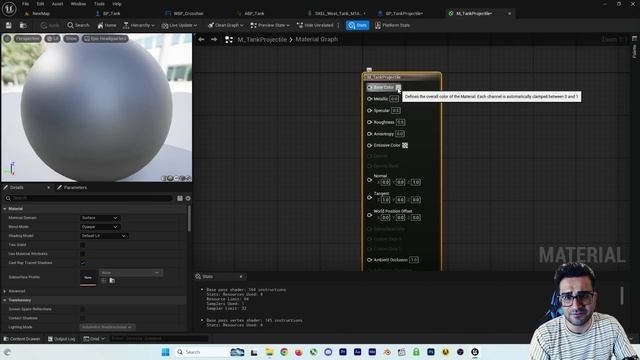640x360 pixels.
Task: Open the Help menu
Action: click(x=117, y=4)
